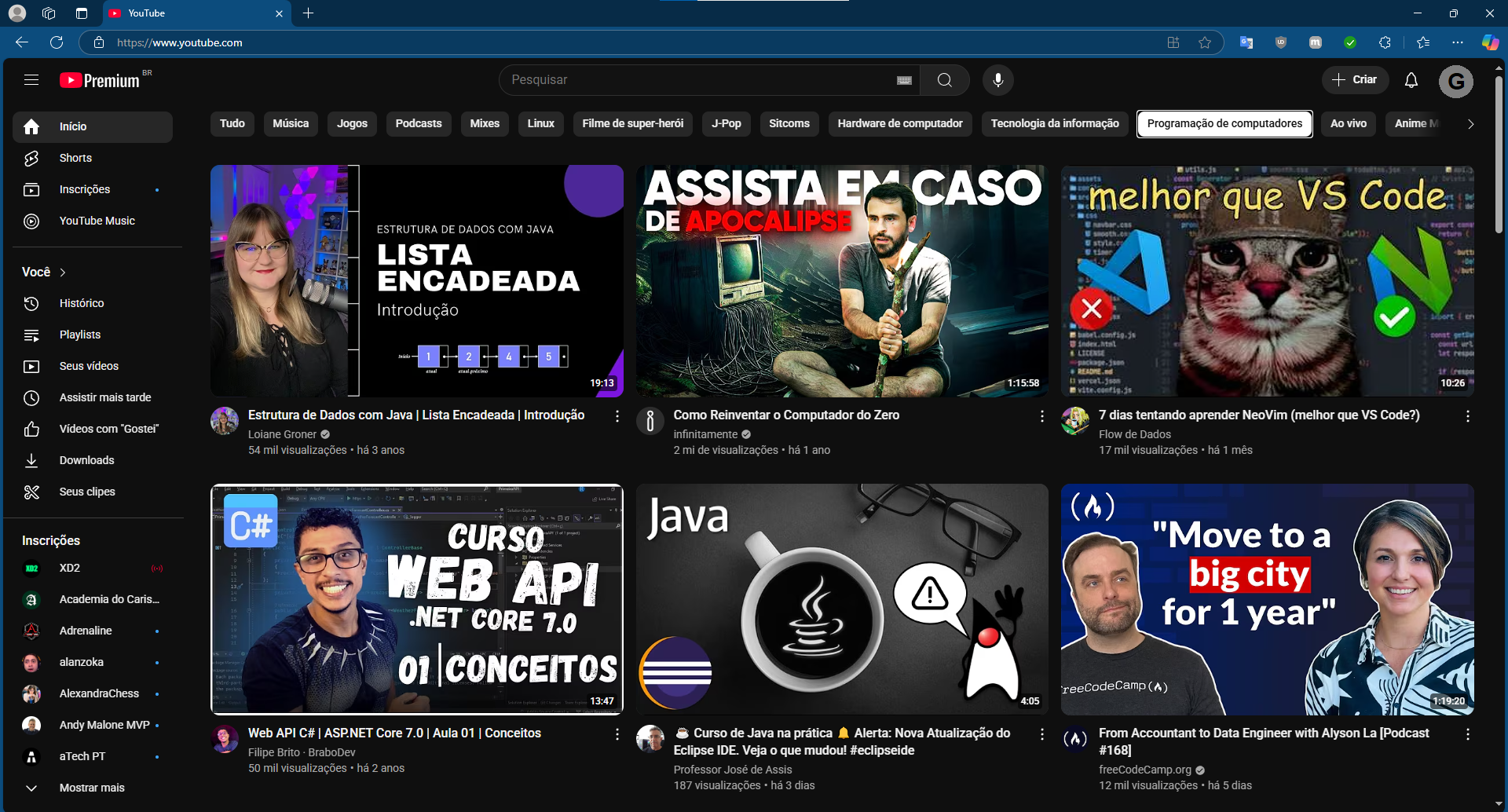
Task: Play the melhor que VS Code thumbnail
Action: pyautogui.click(x=1268, y=280)
